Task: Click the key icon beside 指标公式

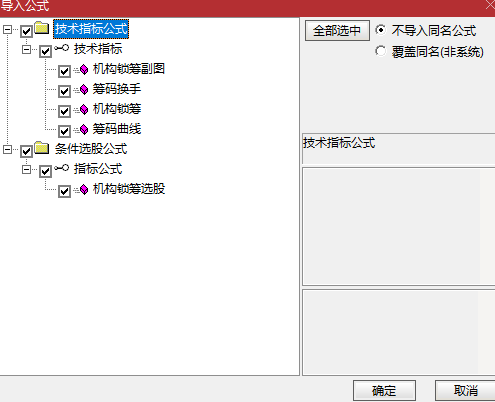Action: [62, 168]
